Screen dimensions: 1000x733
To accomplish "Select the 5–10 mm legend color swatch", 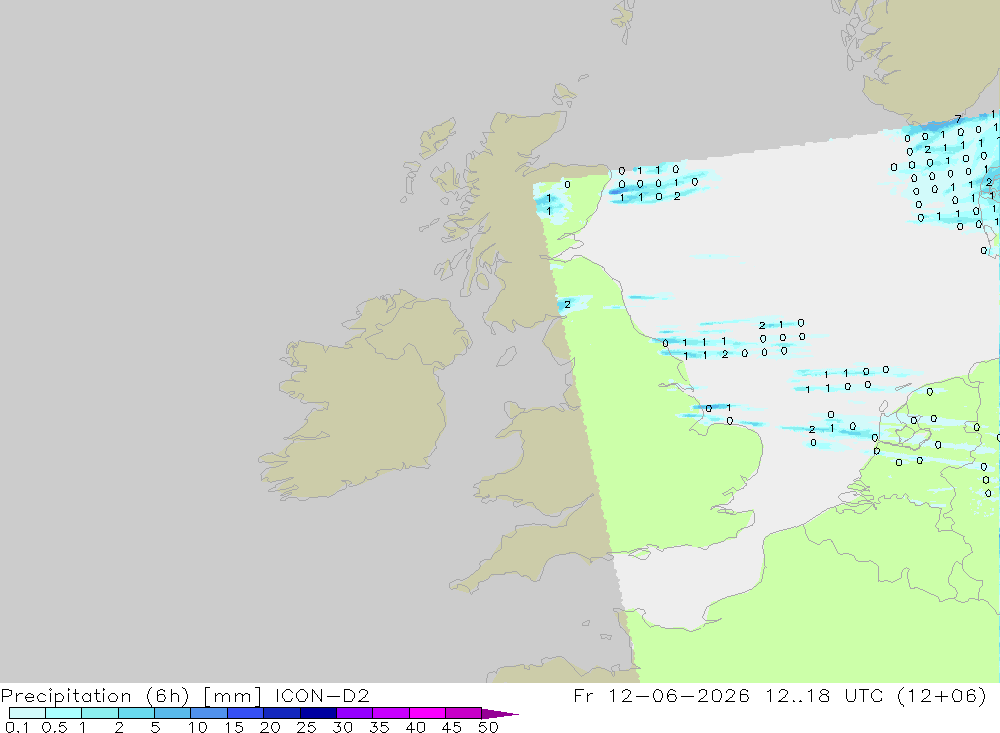I will click(172, 713).
